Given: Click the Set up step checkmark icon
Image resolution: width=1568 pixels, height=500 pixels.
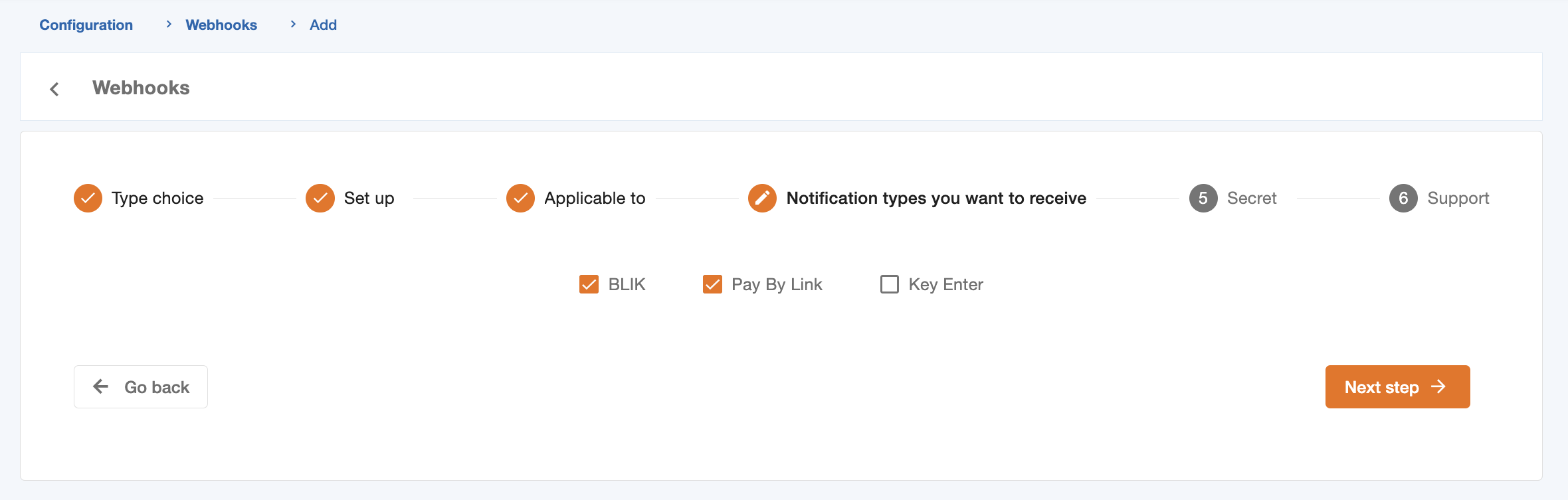Looking at the screenshot, I should (x=320, y=198).
